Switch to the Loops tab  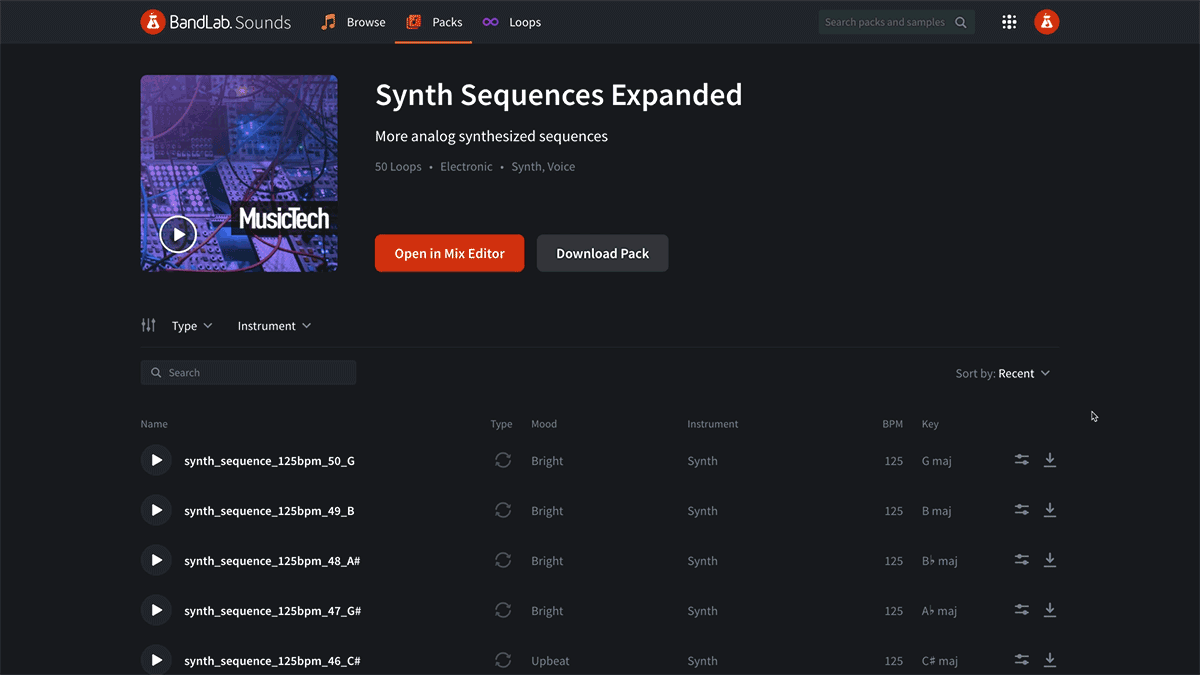pos(511,21)
